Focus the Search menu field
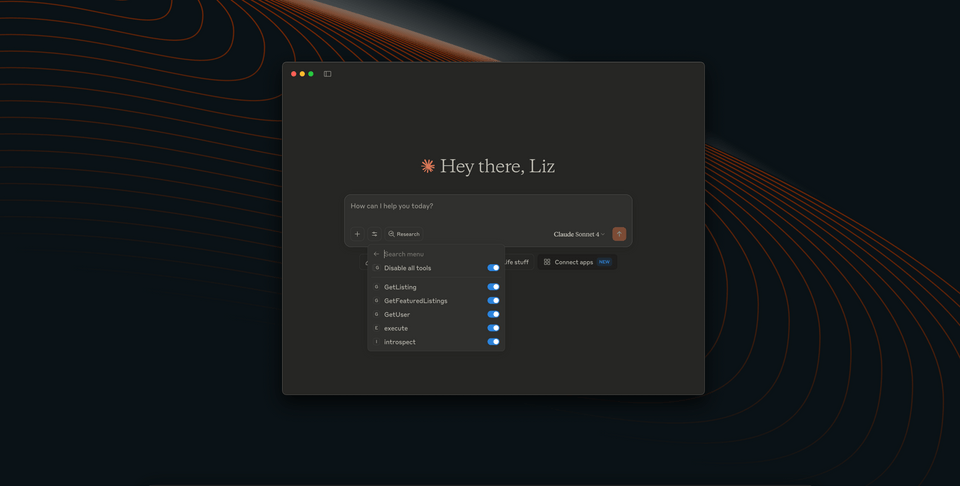Image resolution: width=960 pixels, height=486 pixels. [435, 254]
